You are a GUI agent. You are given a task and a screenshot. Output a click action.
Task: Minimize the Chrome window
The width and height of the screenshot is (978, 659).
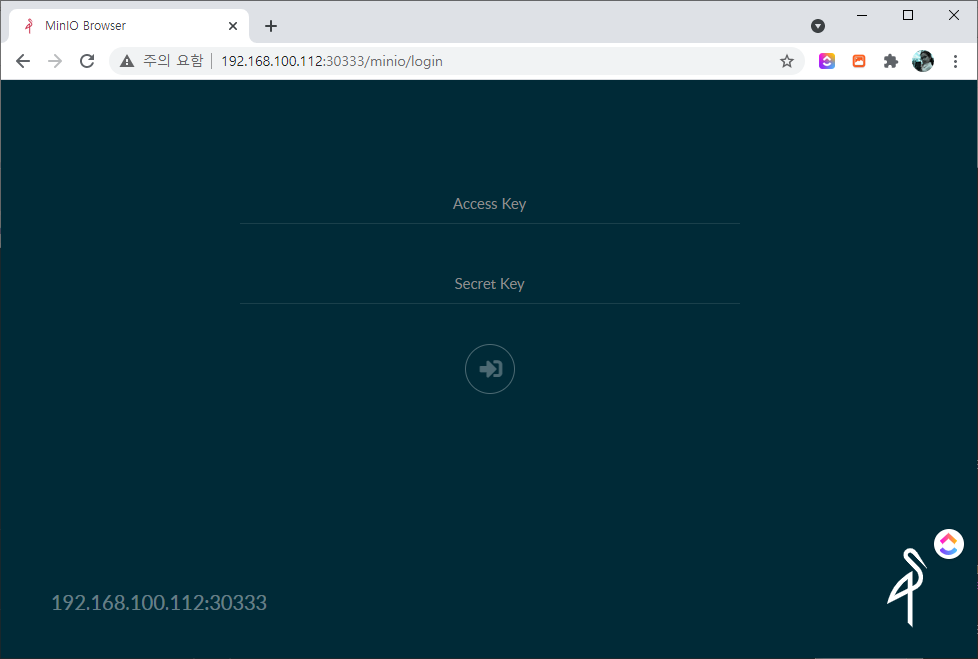pyautogui.click(x=862, y=15)
